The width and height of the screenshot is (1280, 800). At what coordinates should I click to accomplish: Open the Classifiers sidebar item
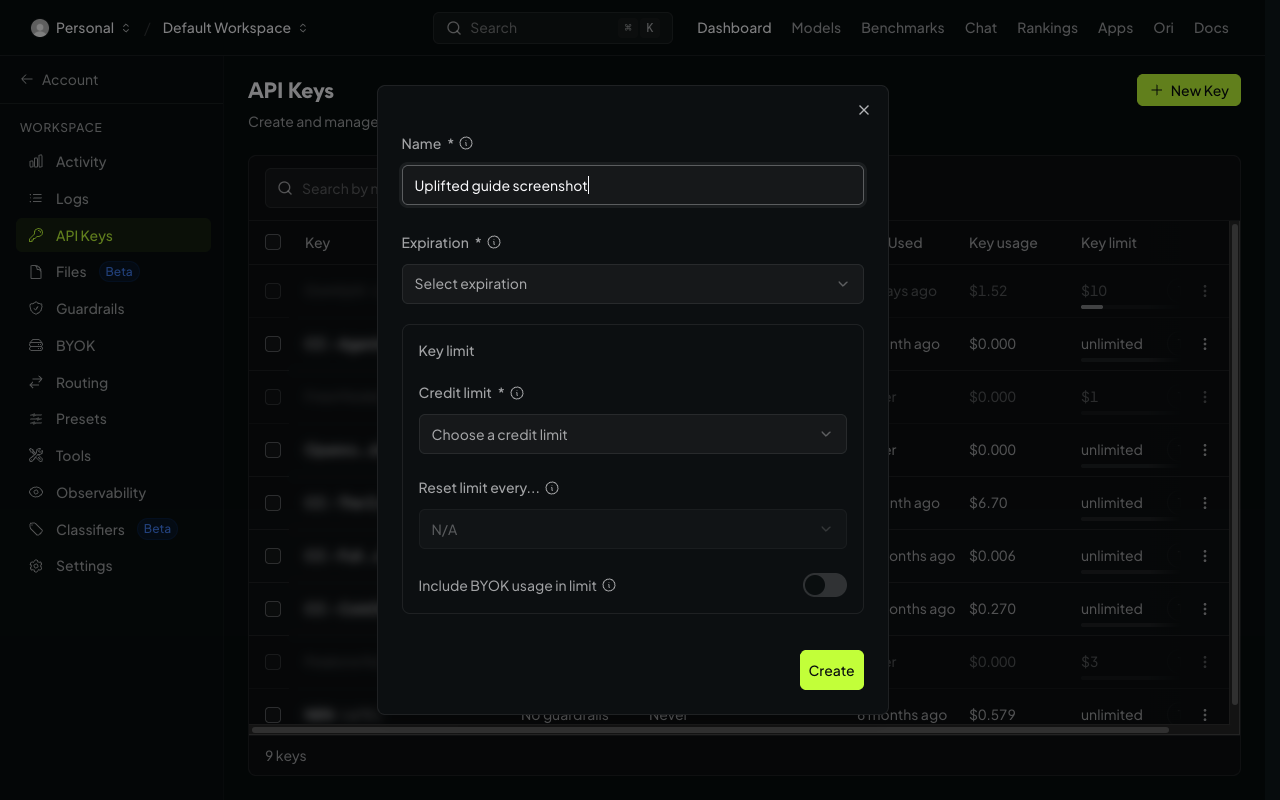click(x=114, y=529)
